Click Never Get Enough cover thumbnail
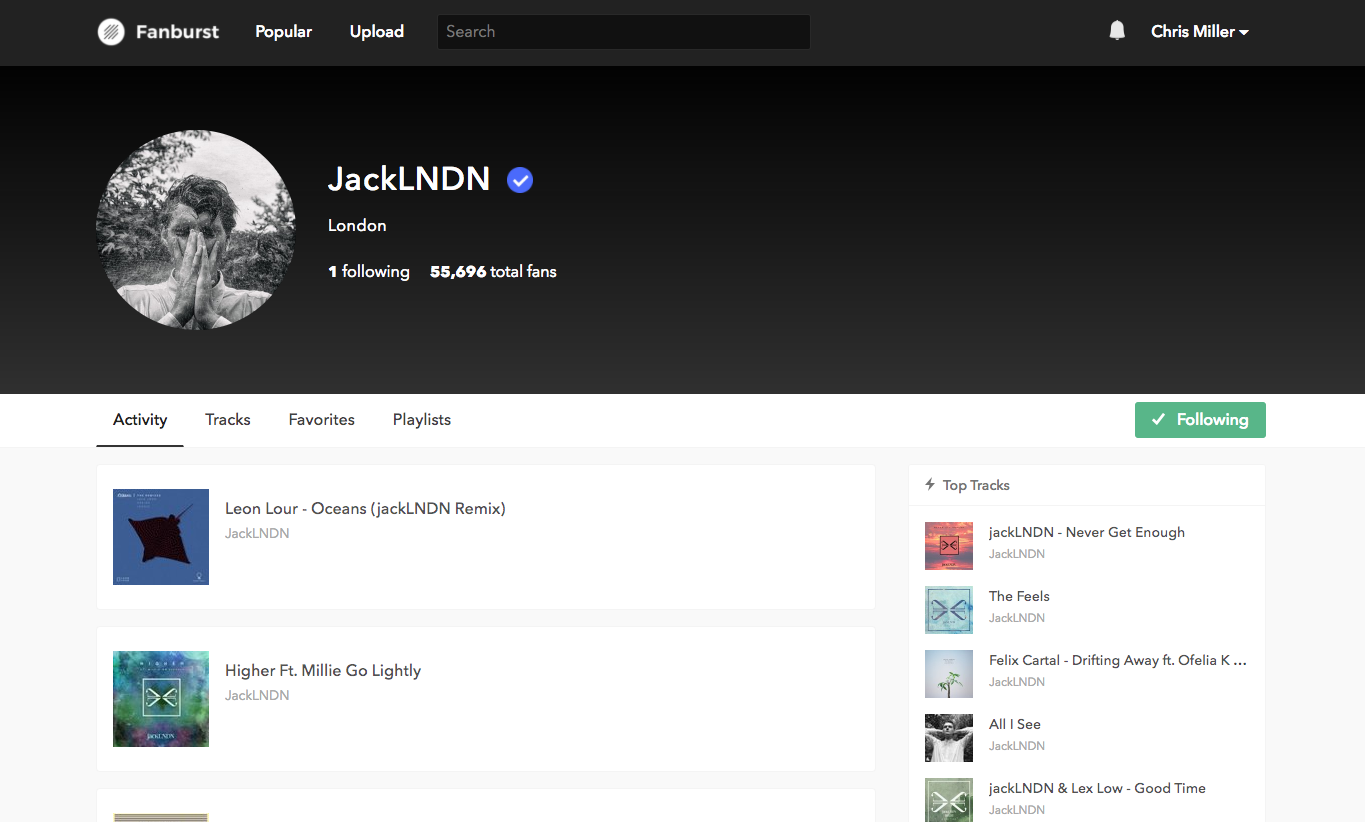The image size is (1365, 822). (x=949, y=546)
